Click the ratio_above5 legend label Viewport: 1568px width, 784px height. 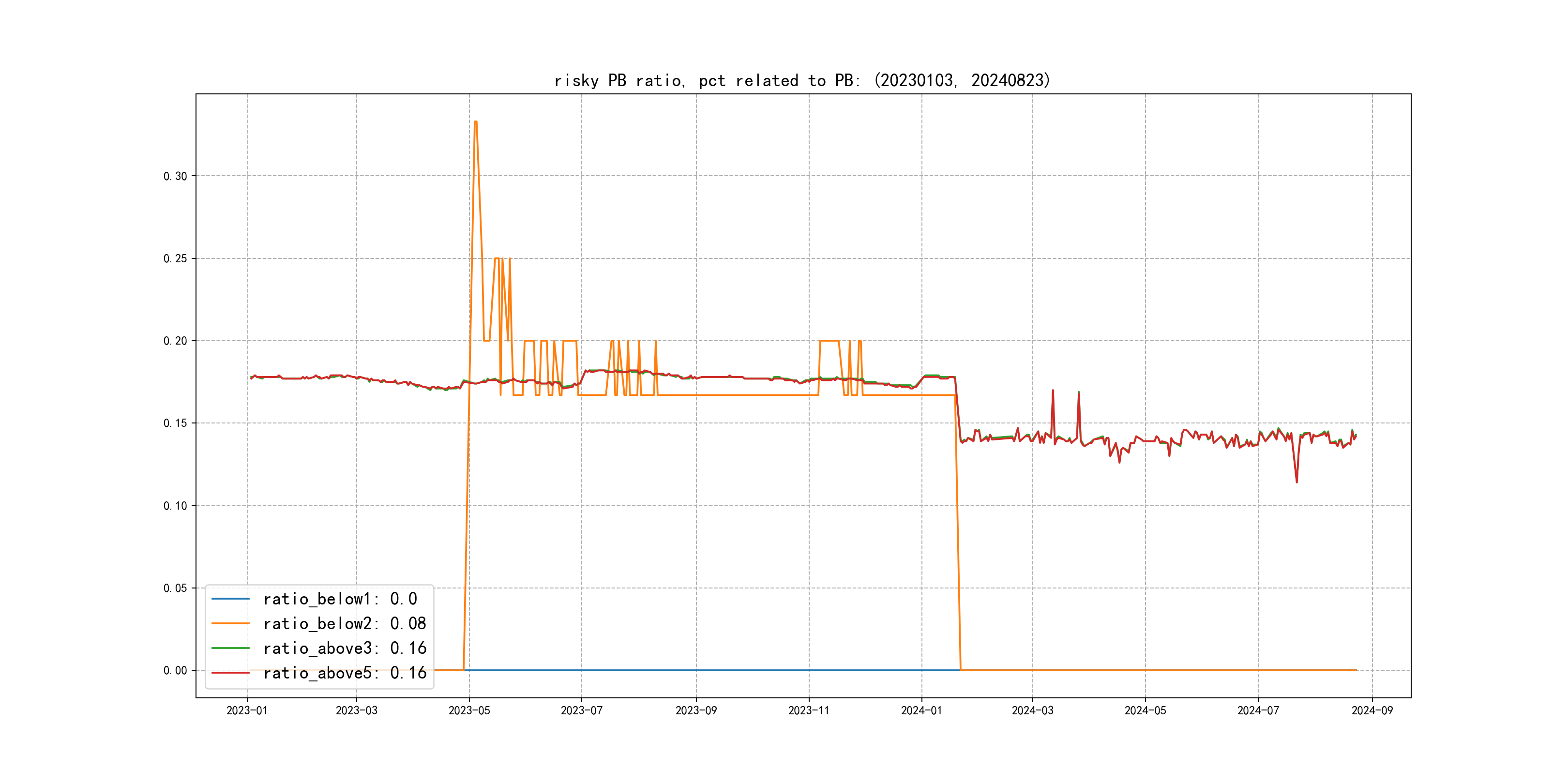344,673
